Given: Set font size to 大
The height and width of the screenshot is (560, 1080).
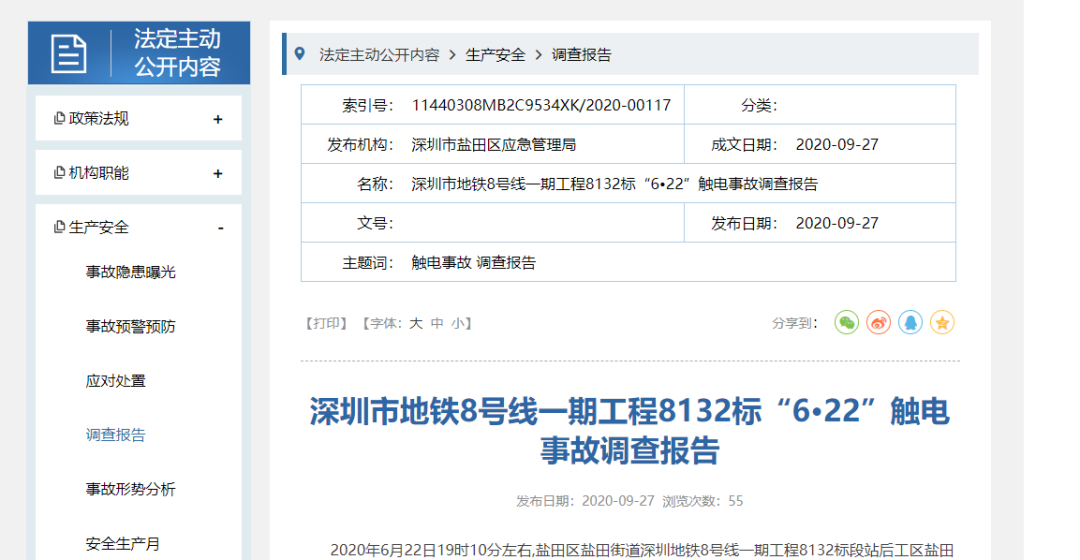Looking at the screenshot, I should click(416, 323).
